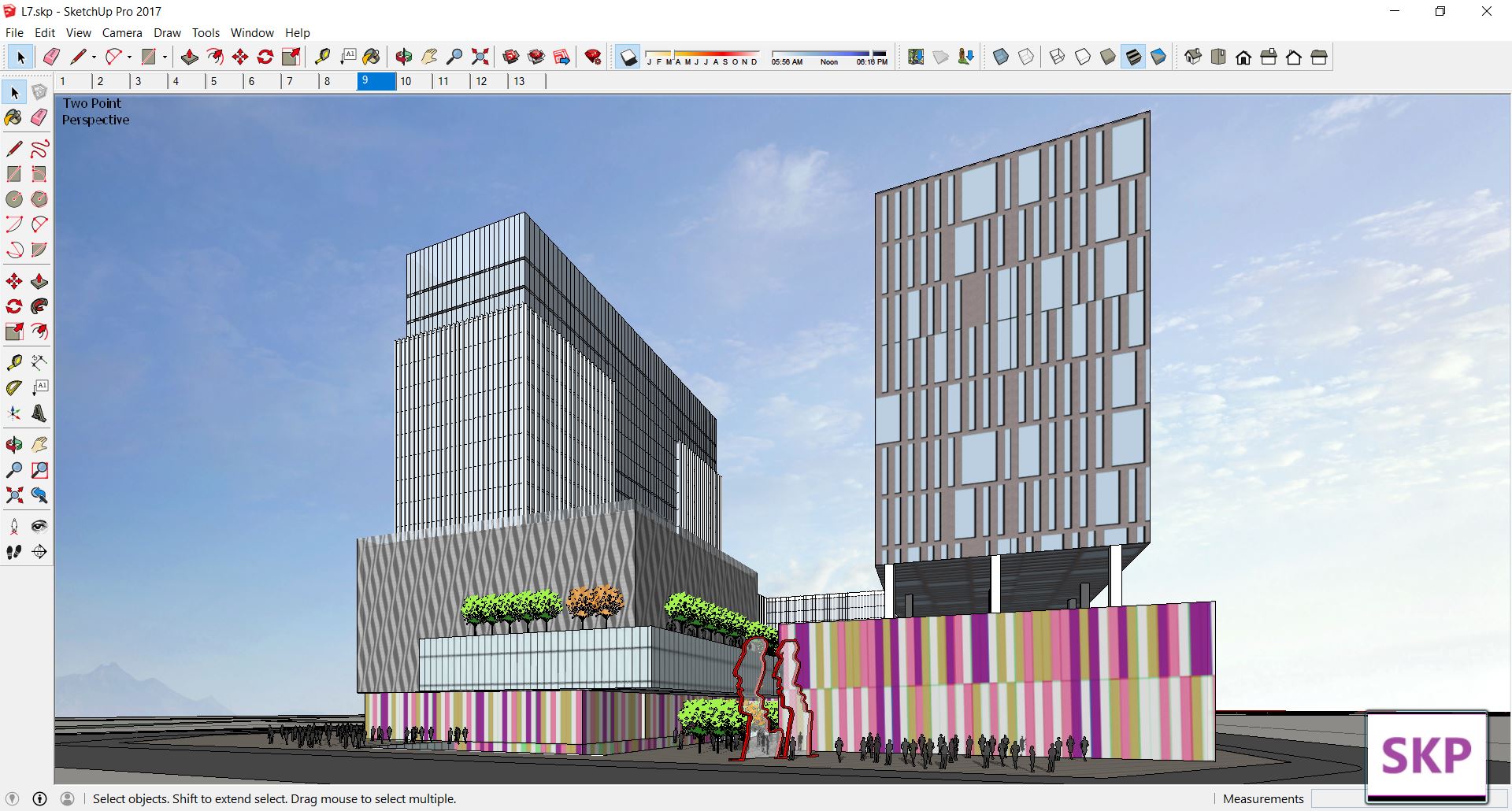Select the Zoom Window tool
This screenshot has width=1512, height=811.
pyautogui.click(x=39, y=470)
